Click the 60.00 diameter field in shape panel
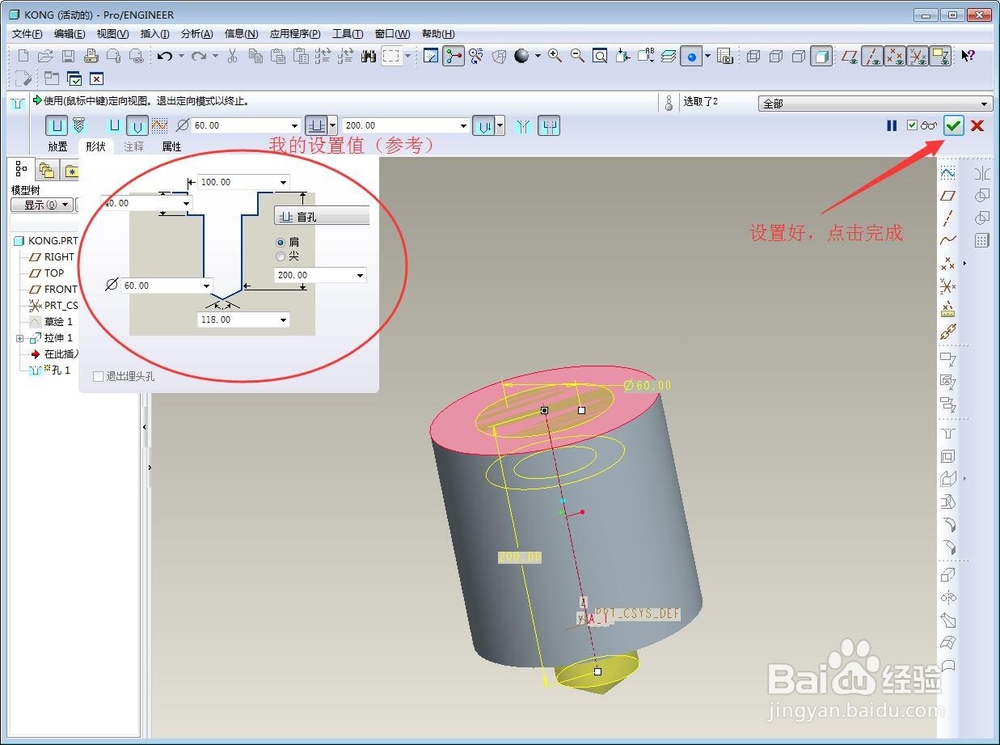 166,286
